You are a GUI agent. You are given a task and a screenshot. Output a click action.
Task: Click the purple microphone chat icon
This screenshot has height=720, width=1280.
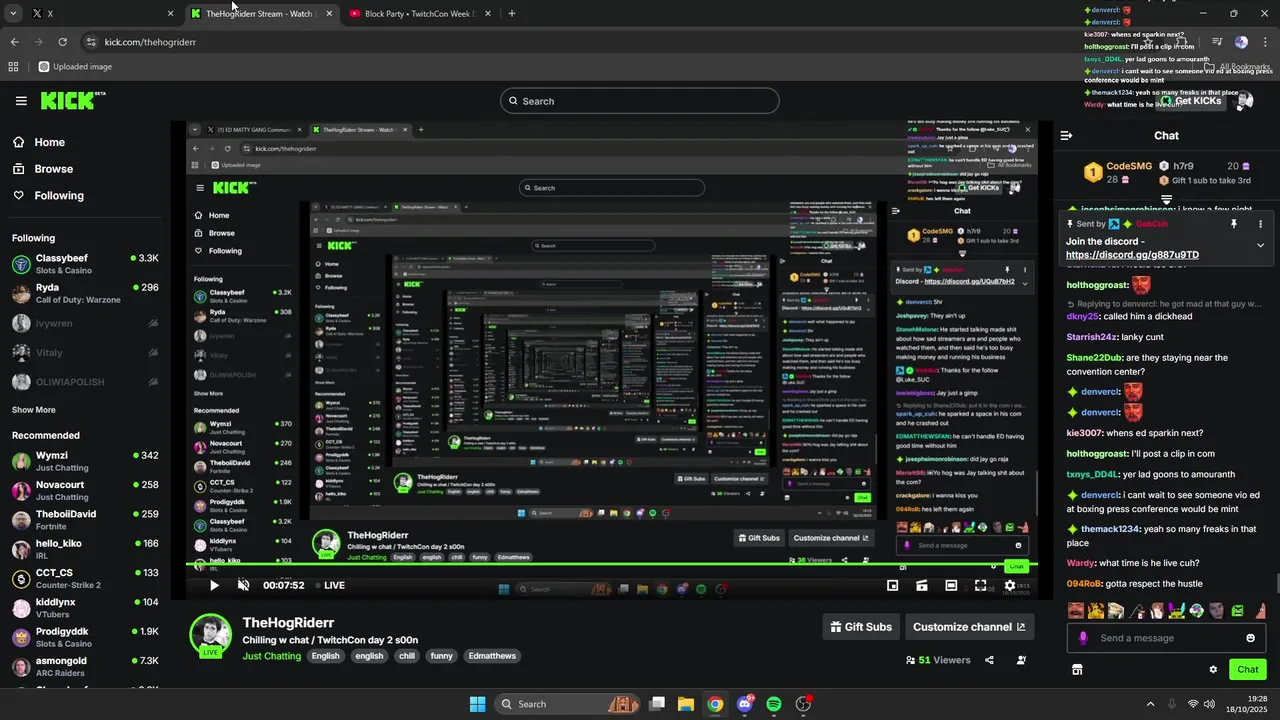[x=1083, y=638]
